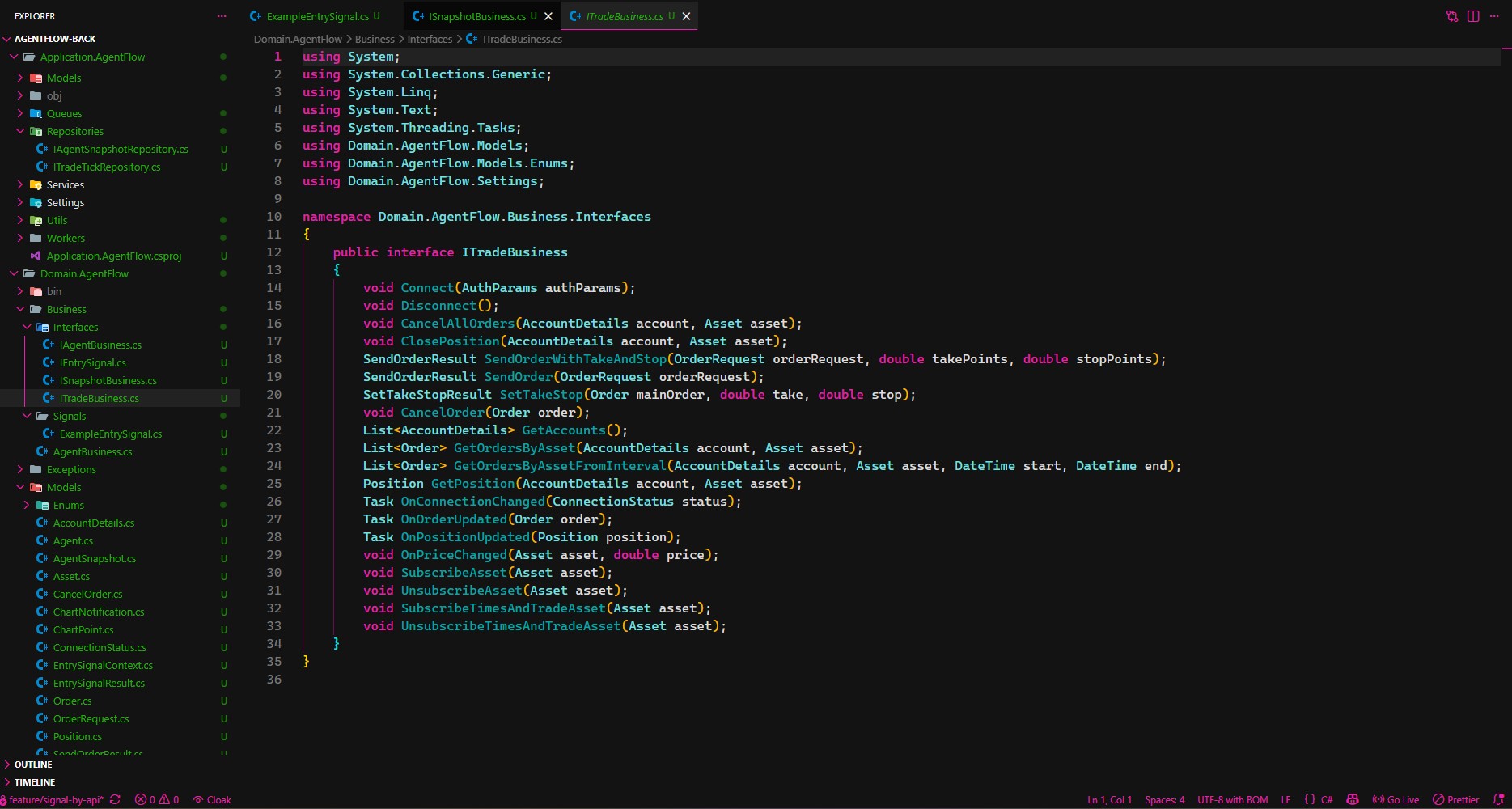Image resolution: width=1512 pixels, height=809 pixels.
Task: Expand the TIMELINE panel
Action: point(120,782)
